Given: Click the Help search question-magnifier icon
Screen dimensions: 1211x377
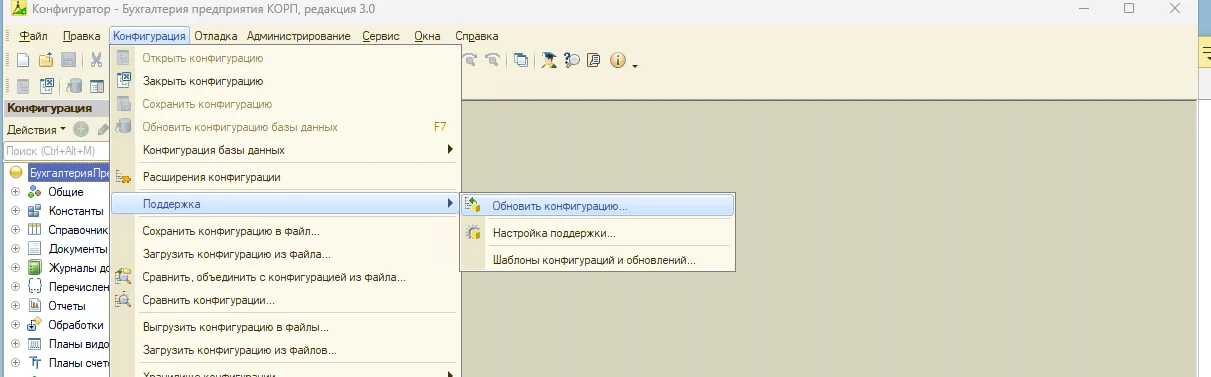Looking at the screenshot, I should pyautogui.click(x=572, y=60).
